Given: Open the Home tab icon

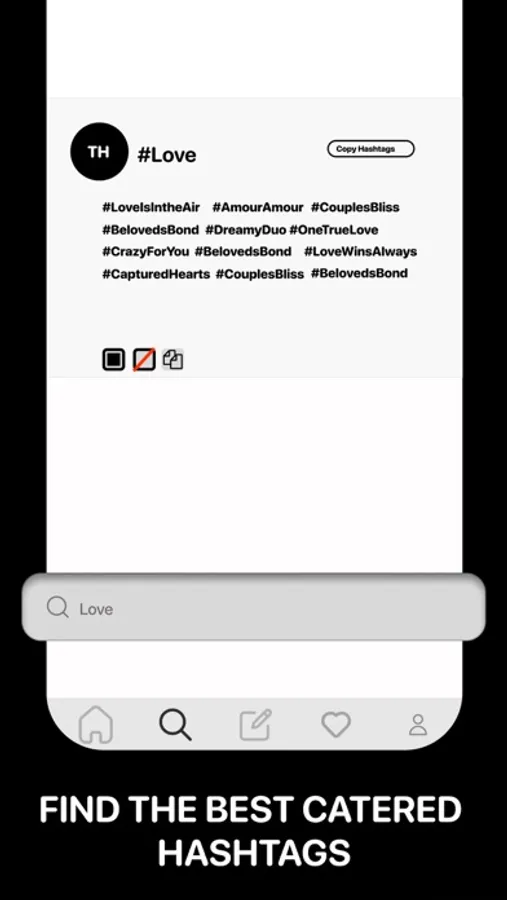Looking at the screenshot, I should click(95, 724).
